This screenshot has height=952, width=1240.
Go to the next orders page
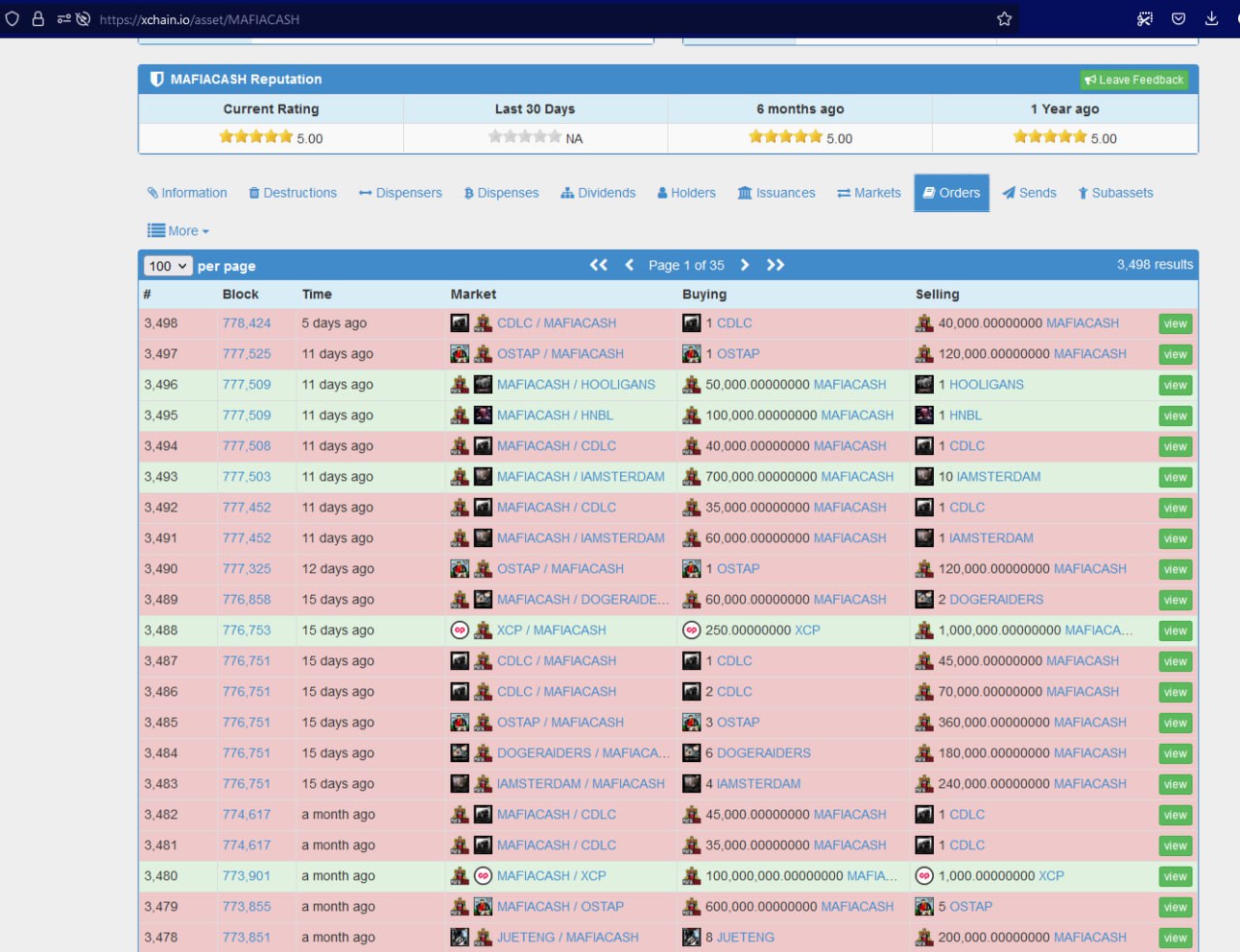(x=744, y=264)
